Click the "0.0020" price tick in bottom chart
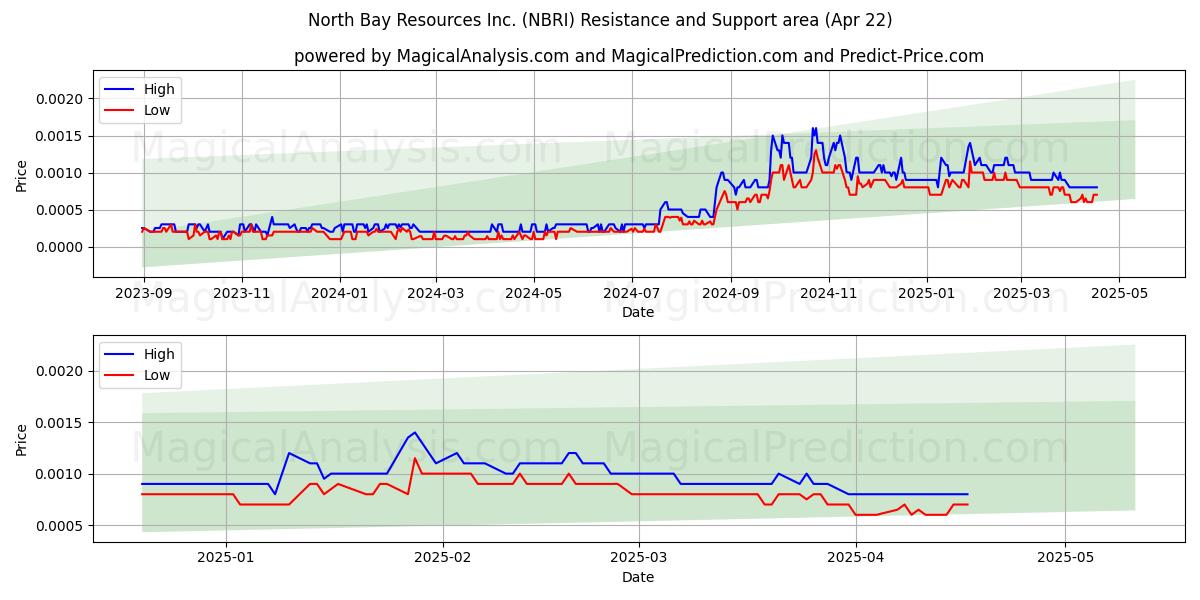Screen dimensions: 1200x600 [62, 371]
